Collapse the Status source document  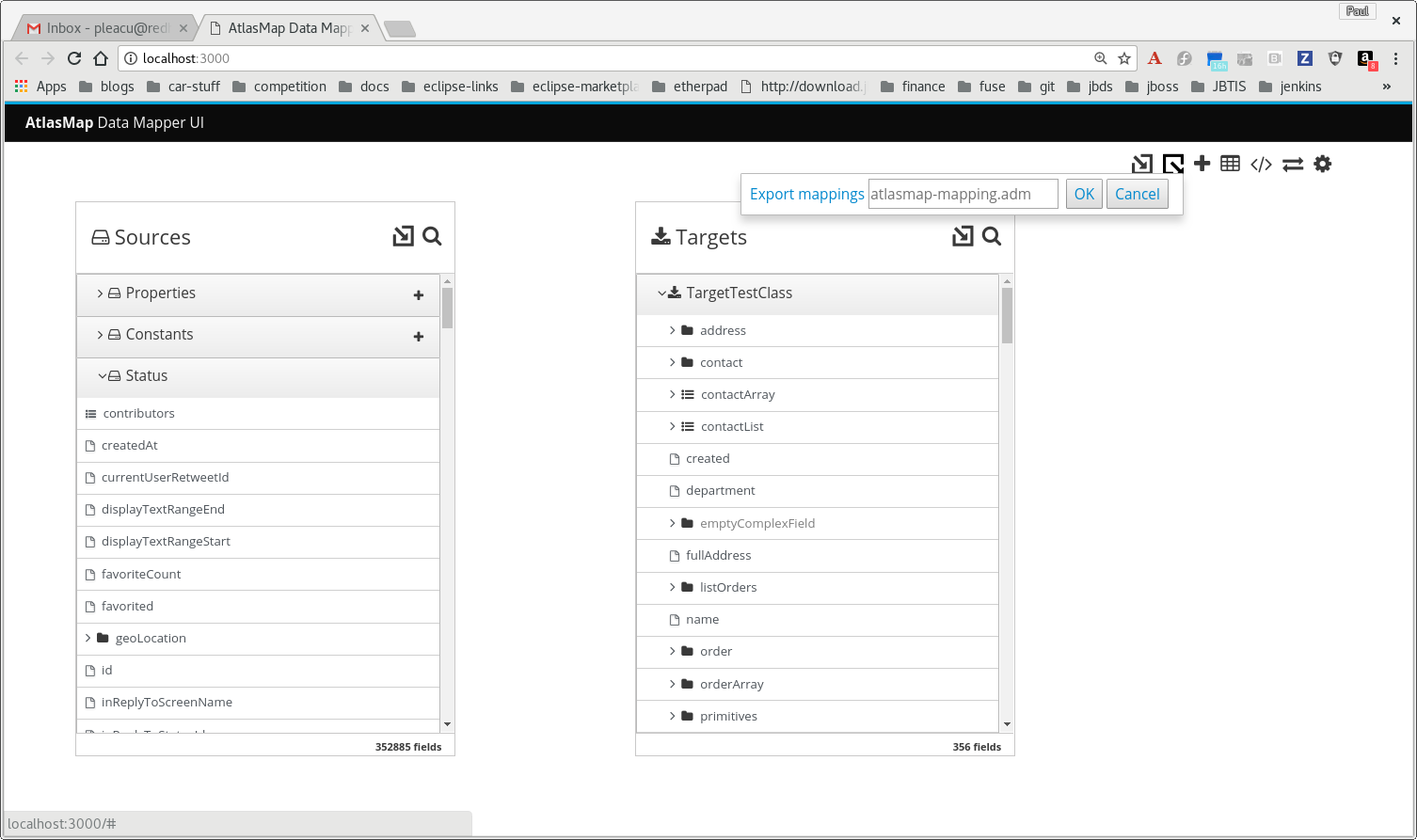pos(103,374)
